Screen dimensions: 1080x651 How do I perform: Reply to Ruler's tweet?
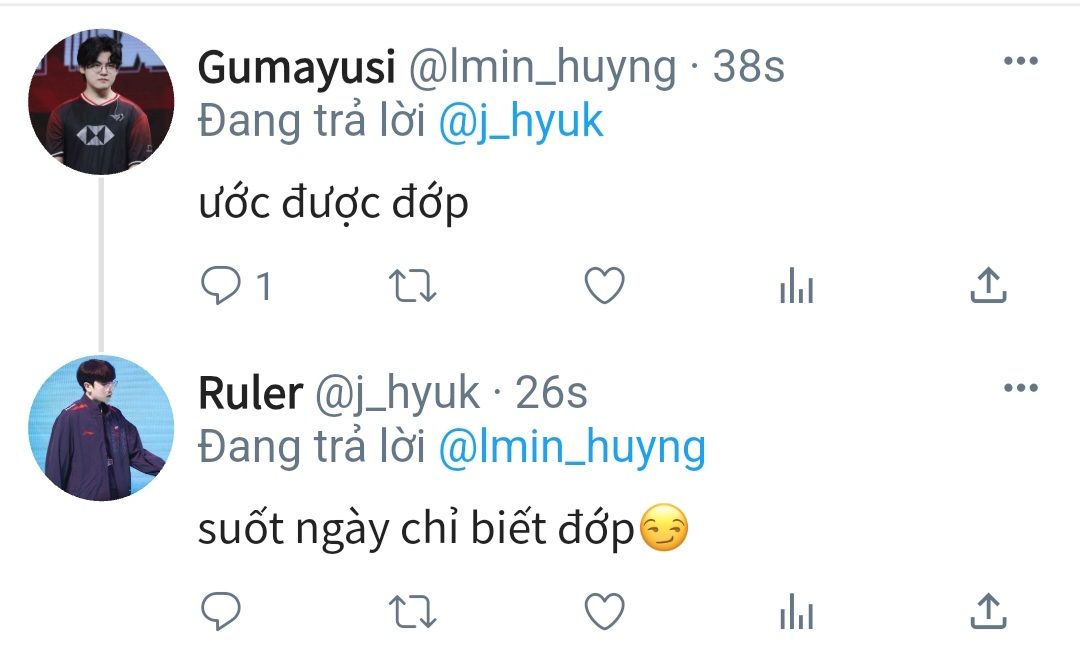click(219, 610)
